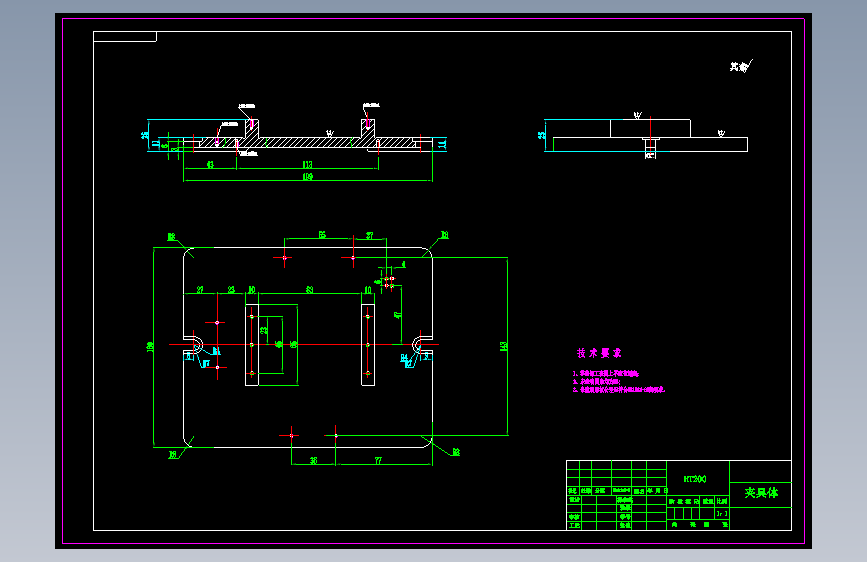Click the first technical requirement line
This screenshot has width=867, height=562.
[x=605, y=374]
